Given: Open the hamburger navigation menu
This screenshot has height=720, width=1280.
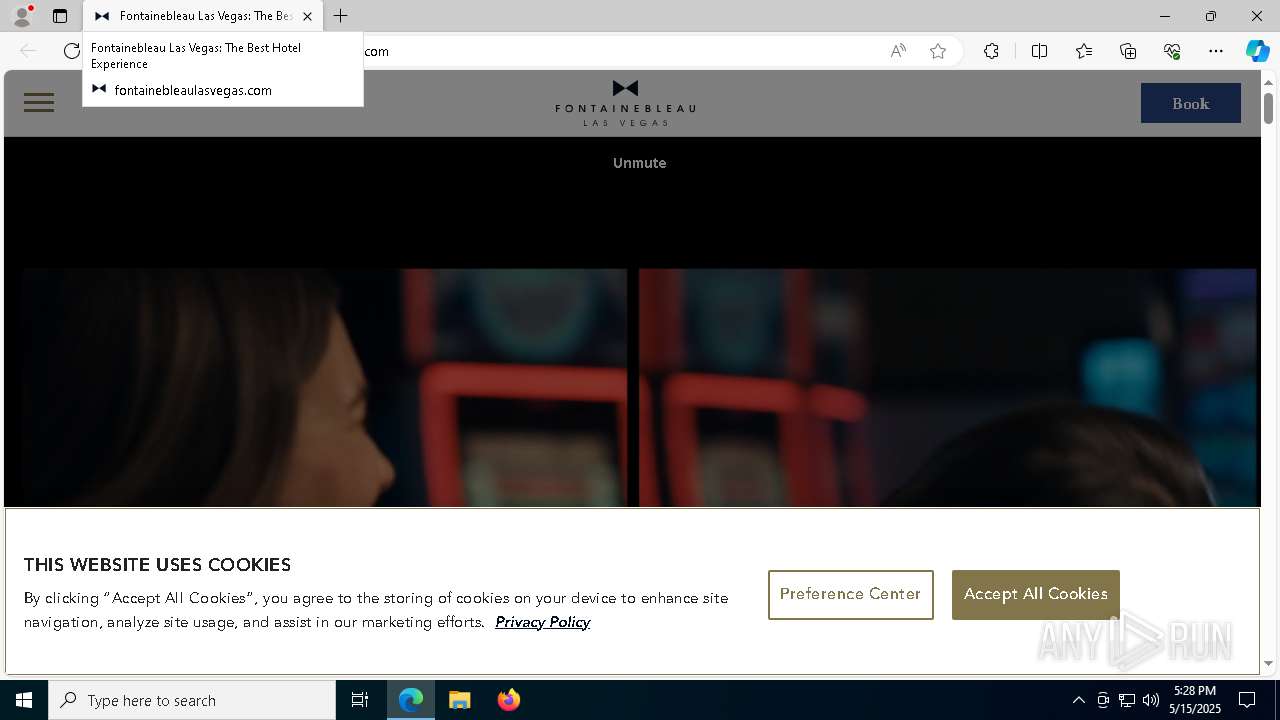Looking at the screenshot, I should tap(39, 102).
